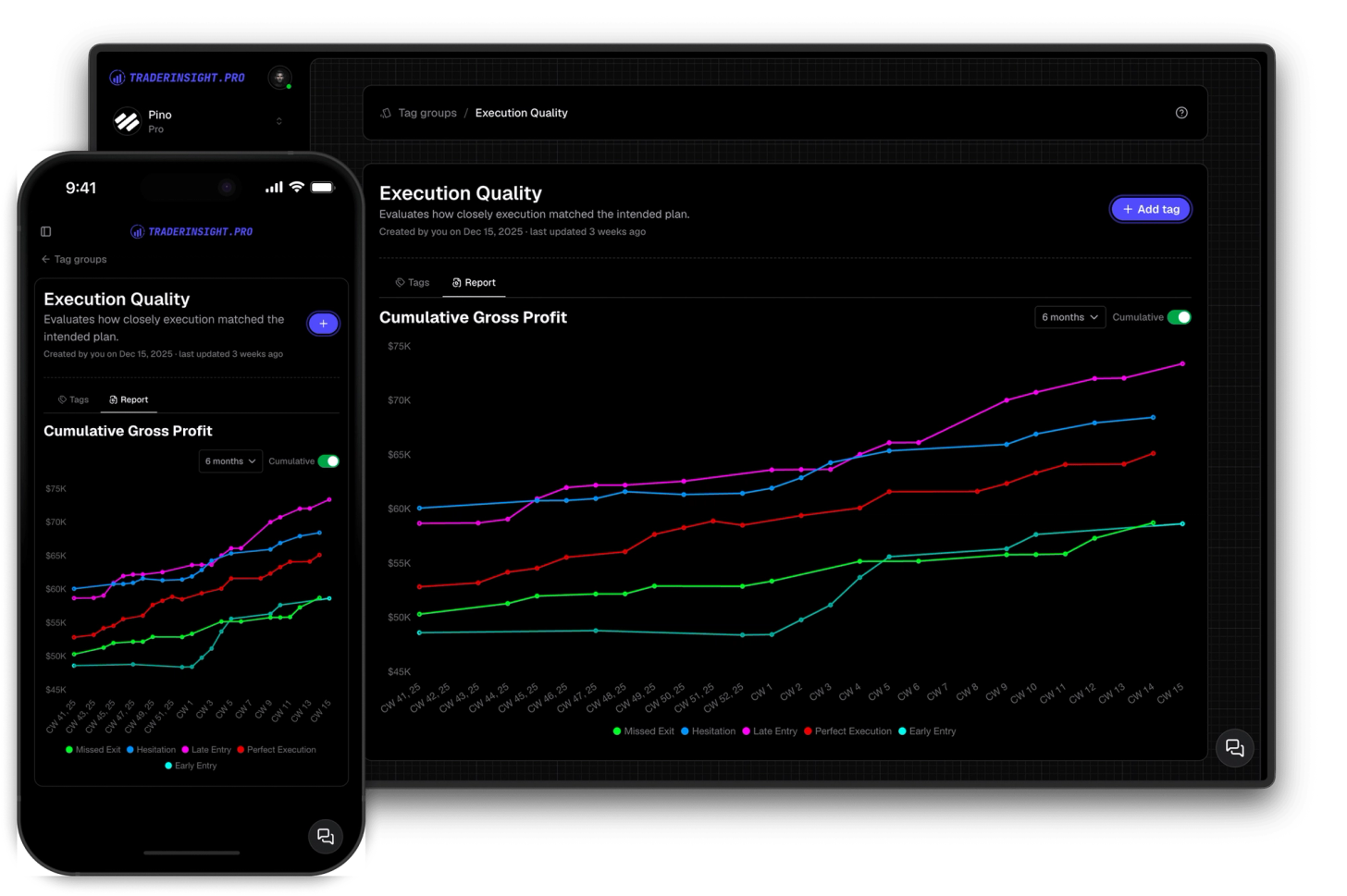
Task: Toggle Missed Exit legend on phone chart
Action: pyautogui.click(x=93, y=750)
